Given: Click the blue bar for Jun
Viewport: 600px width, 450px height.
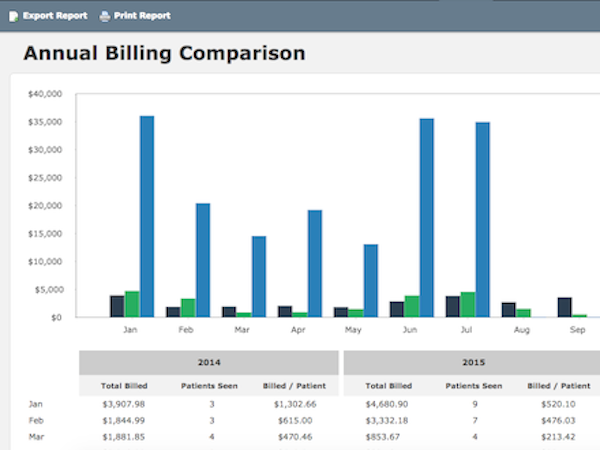Looking at the screenshot, I should pos(426,217).
